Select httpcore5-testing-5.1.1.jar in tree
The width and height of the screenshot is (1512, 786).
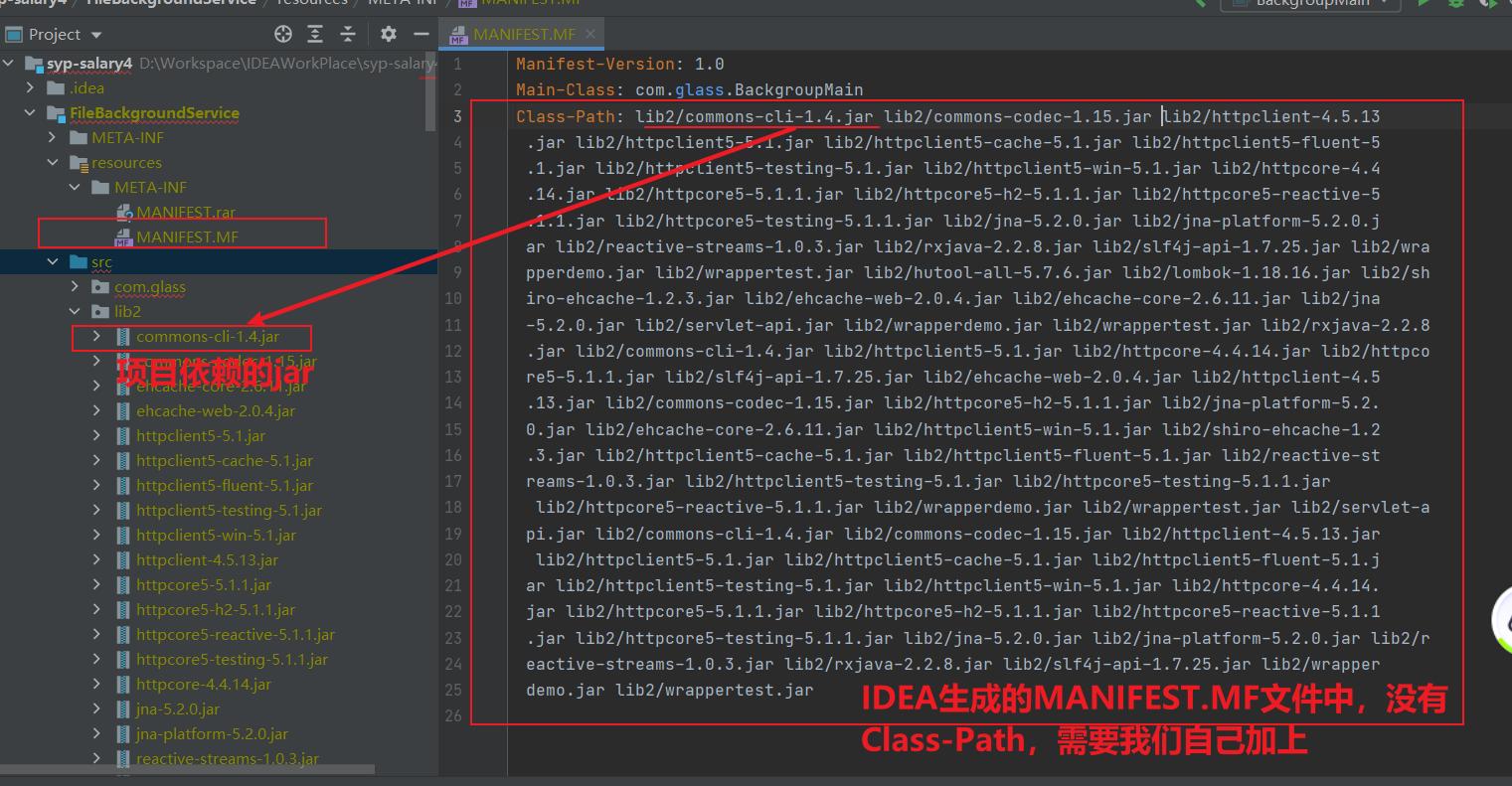[x=233, y=660]
